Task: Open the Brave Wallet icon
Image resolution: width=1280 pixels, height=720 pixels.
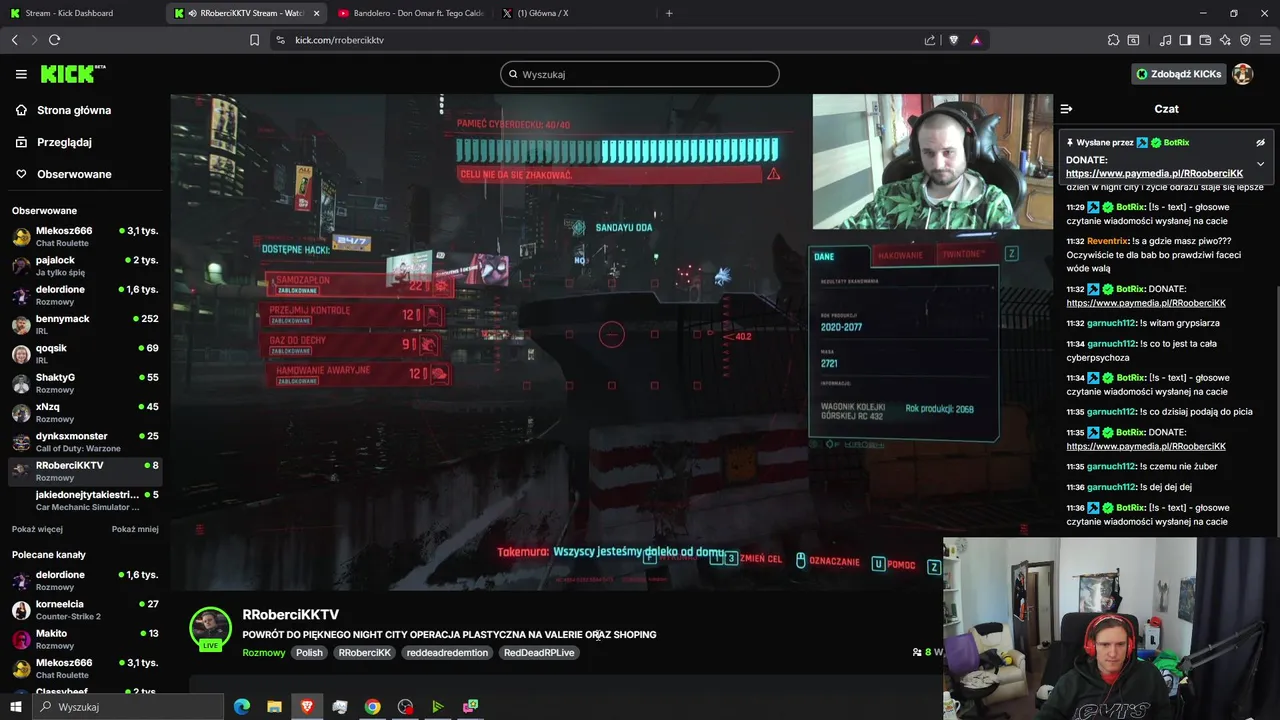Action: point(1205,40)
